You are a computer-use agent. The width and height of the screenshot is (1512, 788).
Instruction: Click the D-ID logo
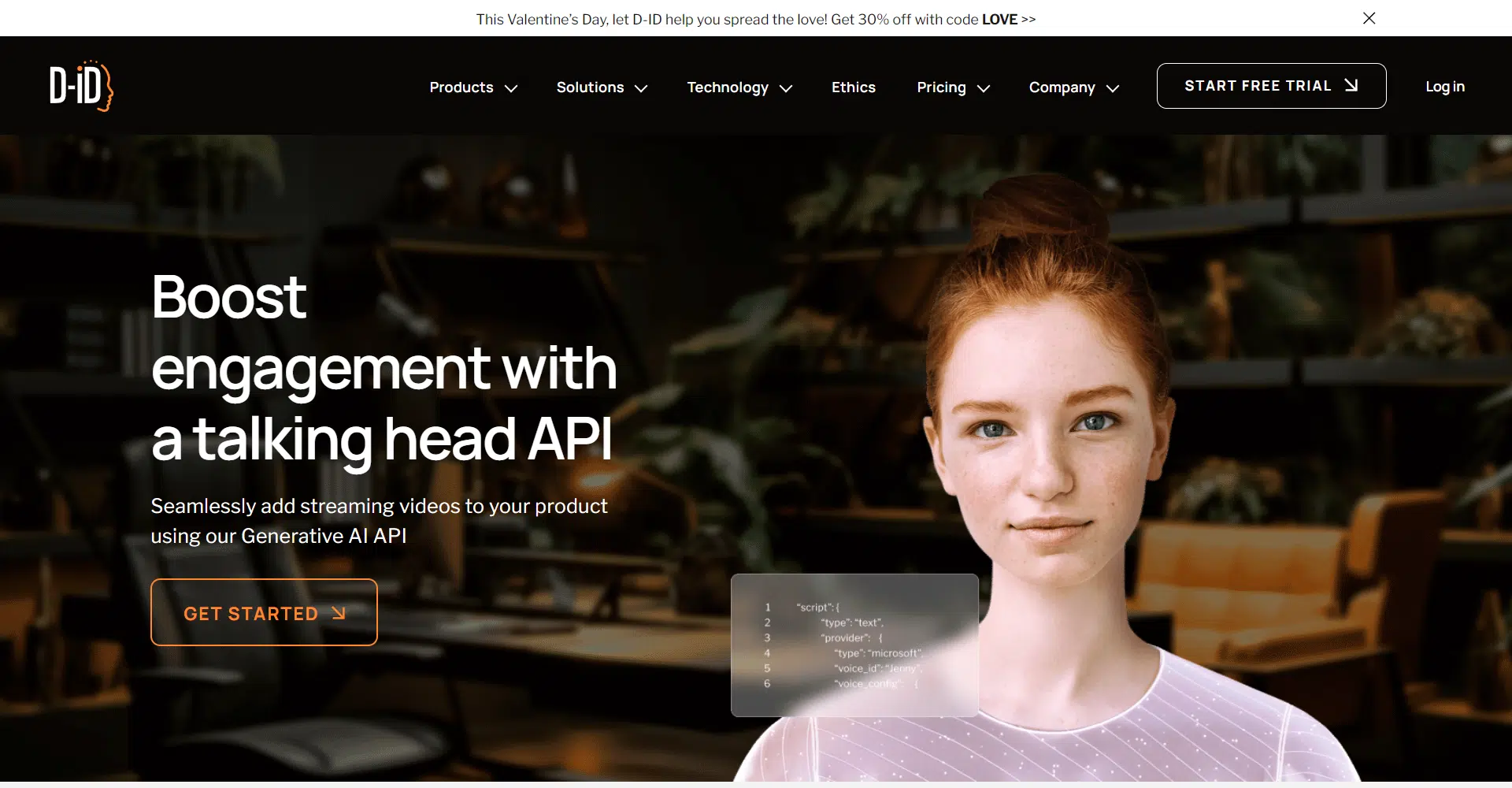(81, 86)
